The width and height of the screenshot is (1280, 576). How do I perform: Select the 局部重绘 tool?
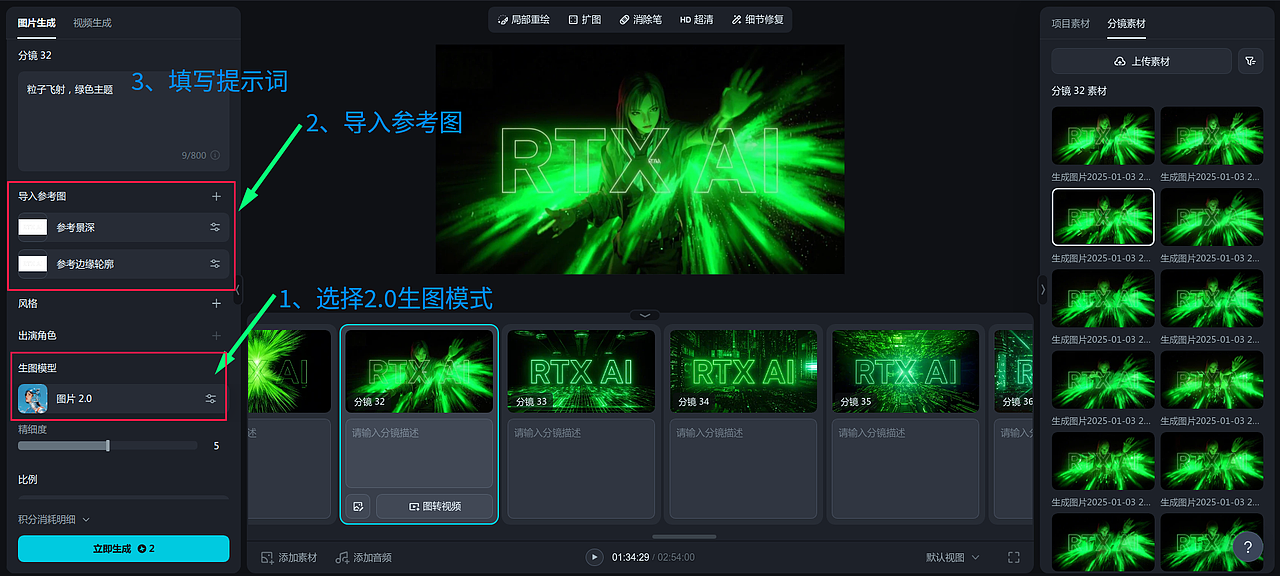[522, 19]
